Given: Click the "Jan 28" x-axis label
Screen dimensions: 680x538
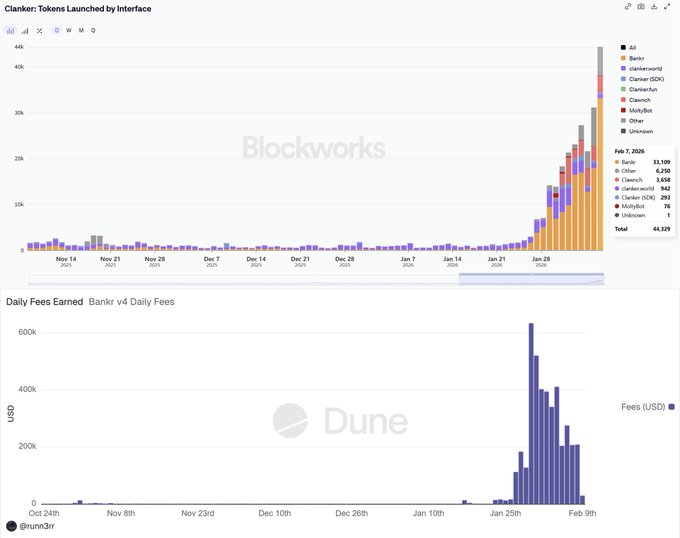Looking at the screenshot, I should pos(541,259).
